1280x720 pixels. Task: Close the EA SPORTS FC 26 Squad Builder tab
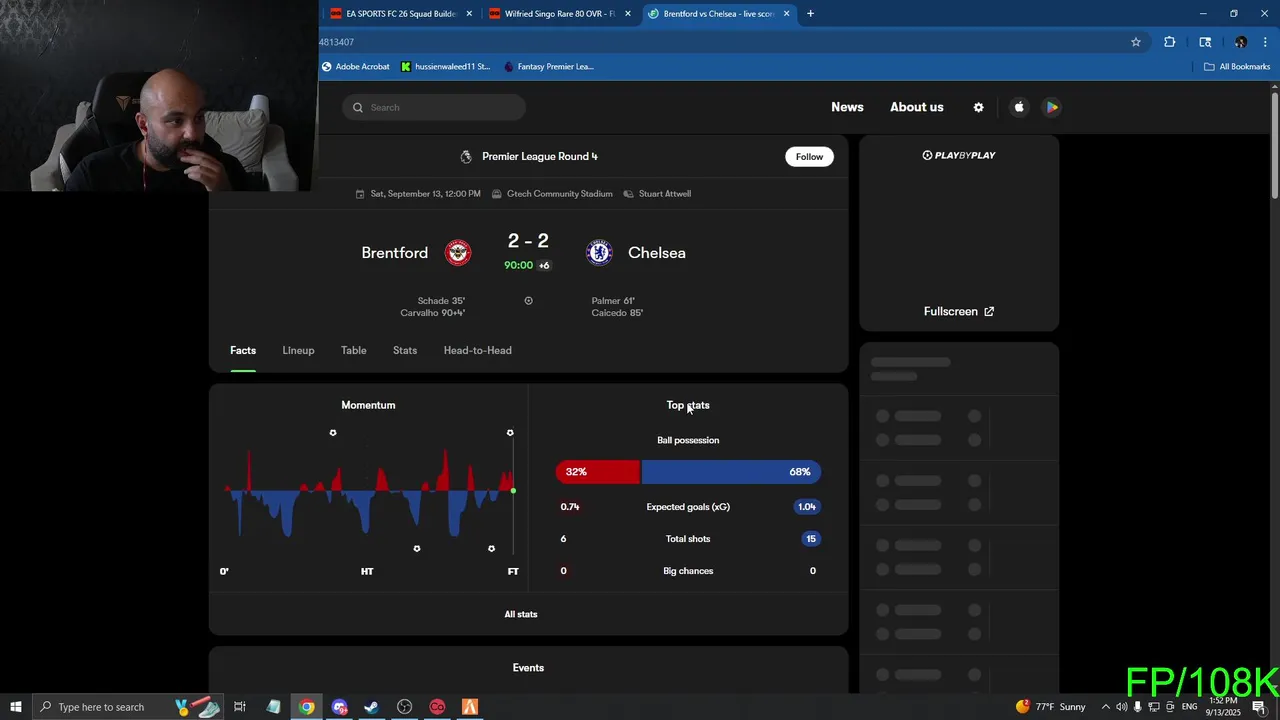point(469,14)
